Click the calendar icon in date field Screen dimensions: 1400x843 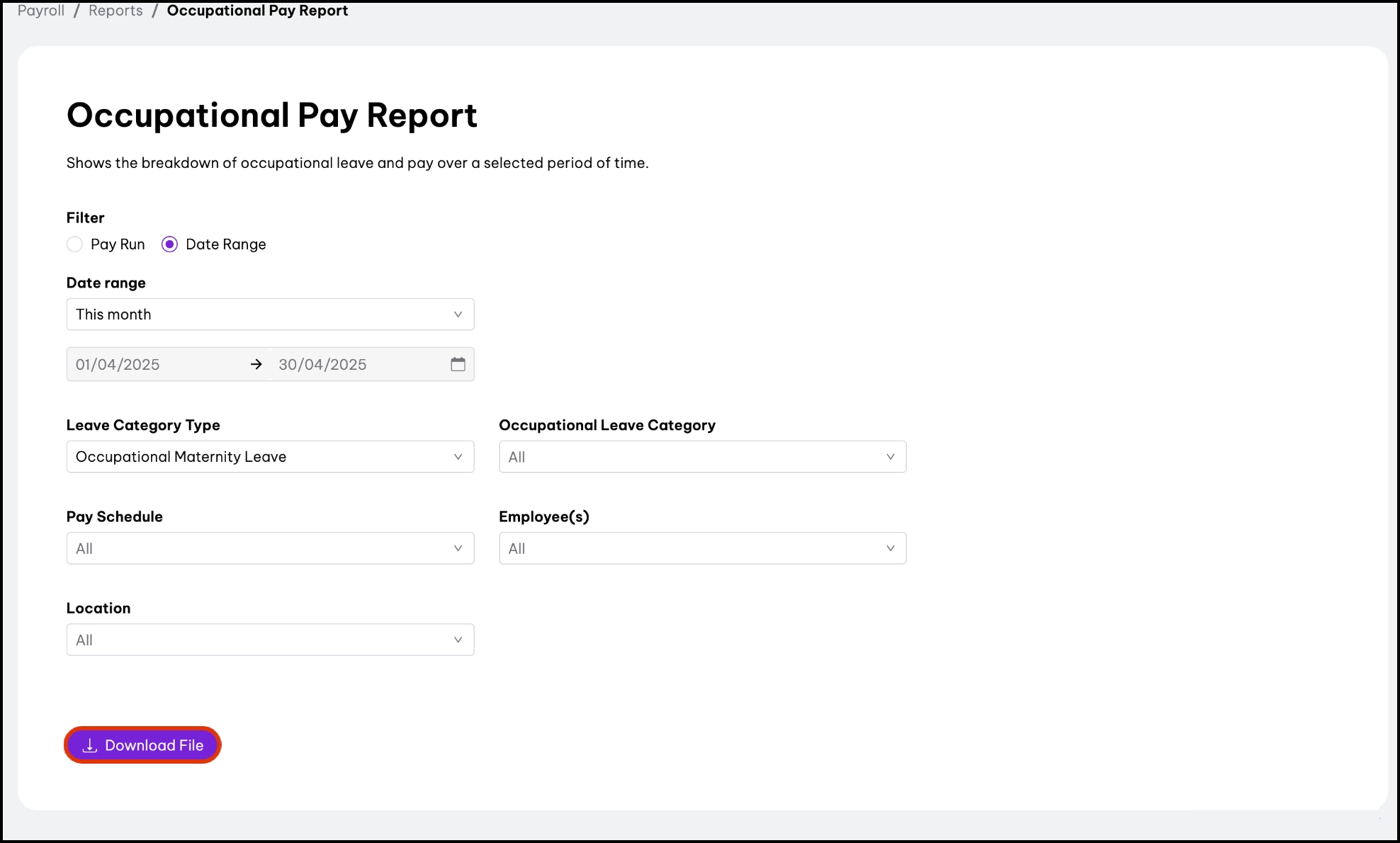pos(458,364)
